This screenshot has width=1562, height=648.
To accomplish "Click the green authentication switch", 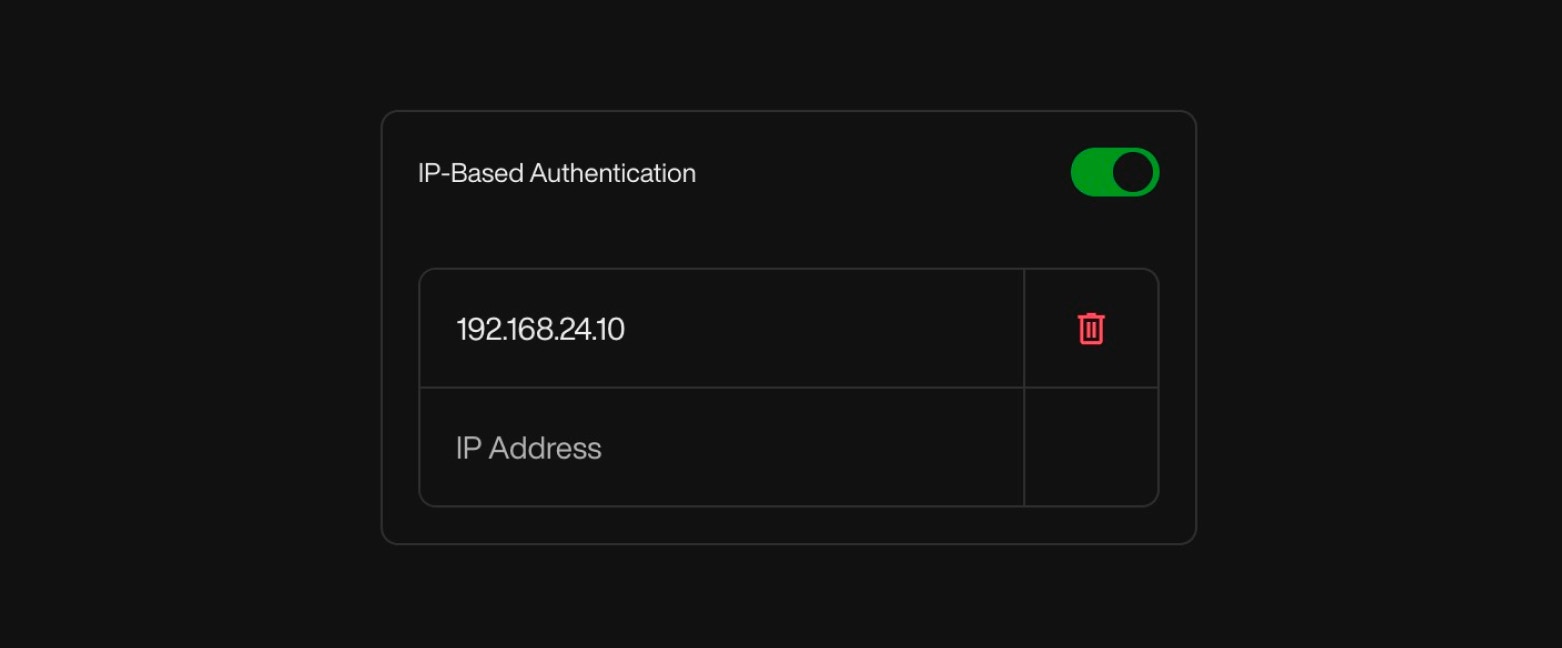I will 1115,172.
